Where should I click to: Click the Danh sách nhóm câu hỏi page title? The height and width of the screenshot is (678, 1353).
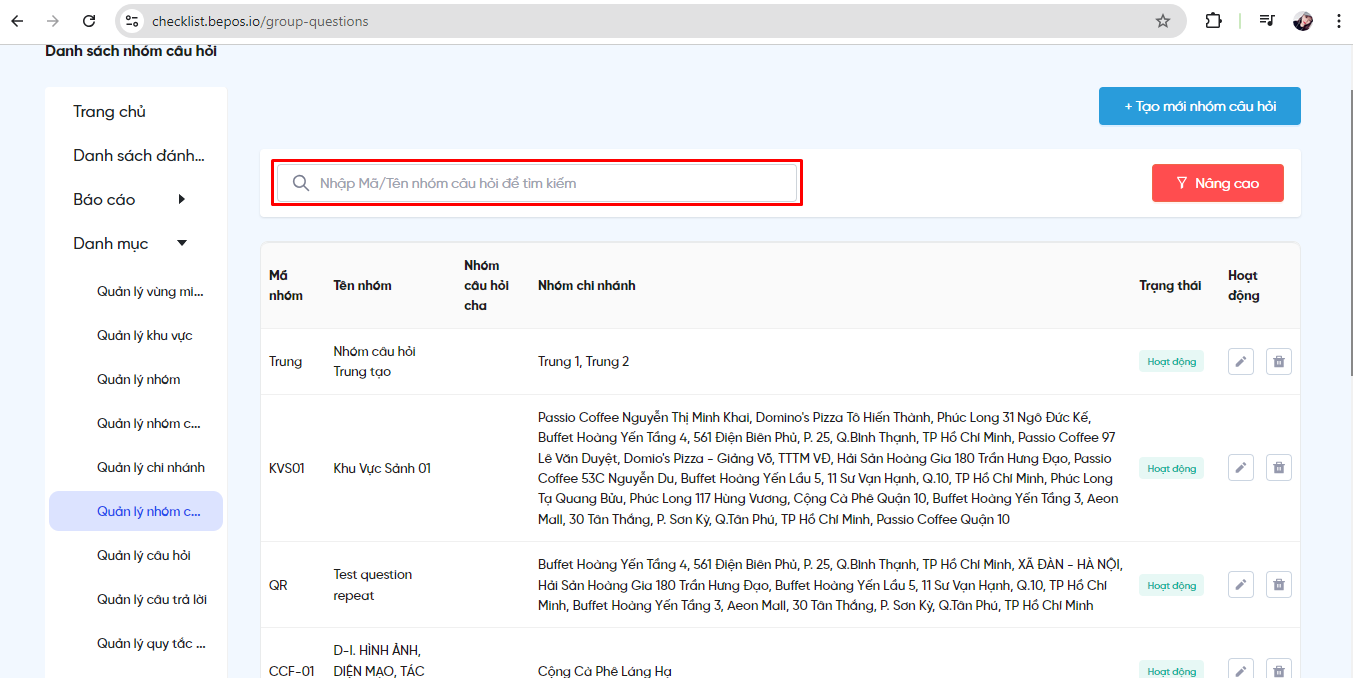(131, 51)
